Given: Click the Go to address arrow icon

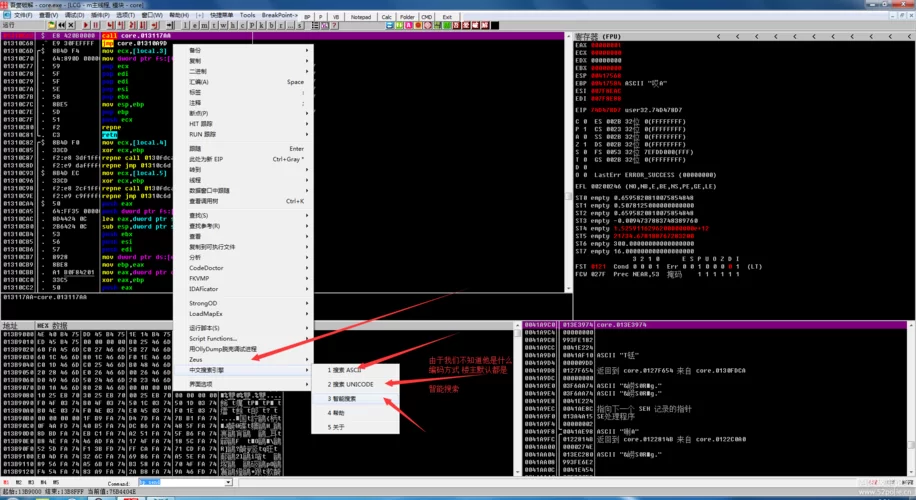Looking at the screenshot, I should click(170, 25).
